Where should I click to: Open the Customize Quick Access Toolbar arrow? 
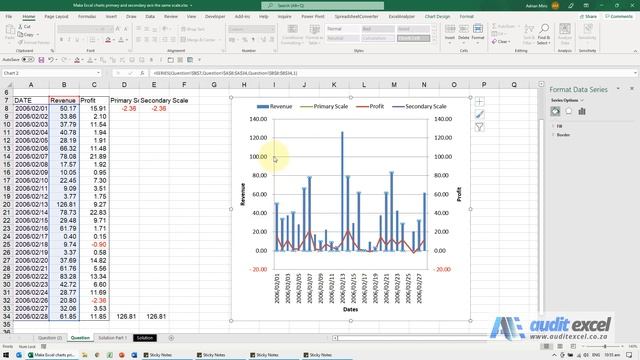click(200, 60)
